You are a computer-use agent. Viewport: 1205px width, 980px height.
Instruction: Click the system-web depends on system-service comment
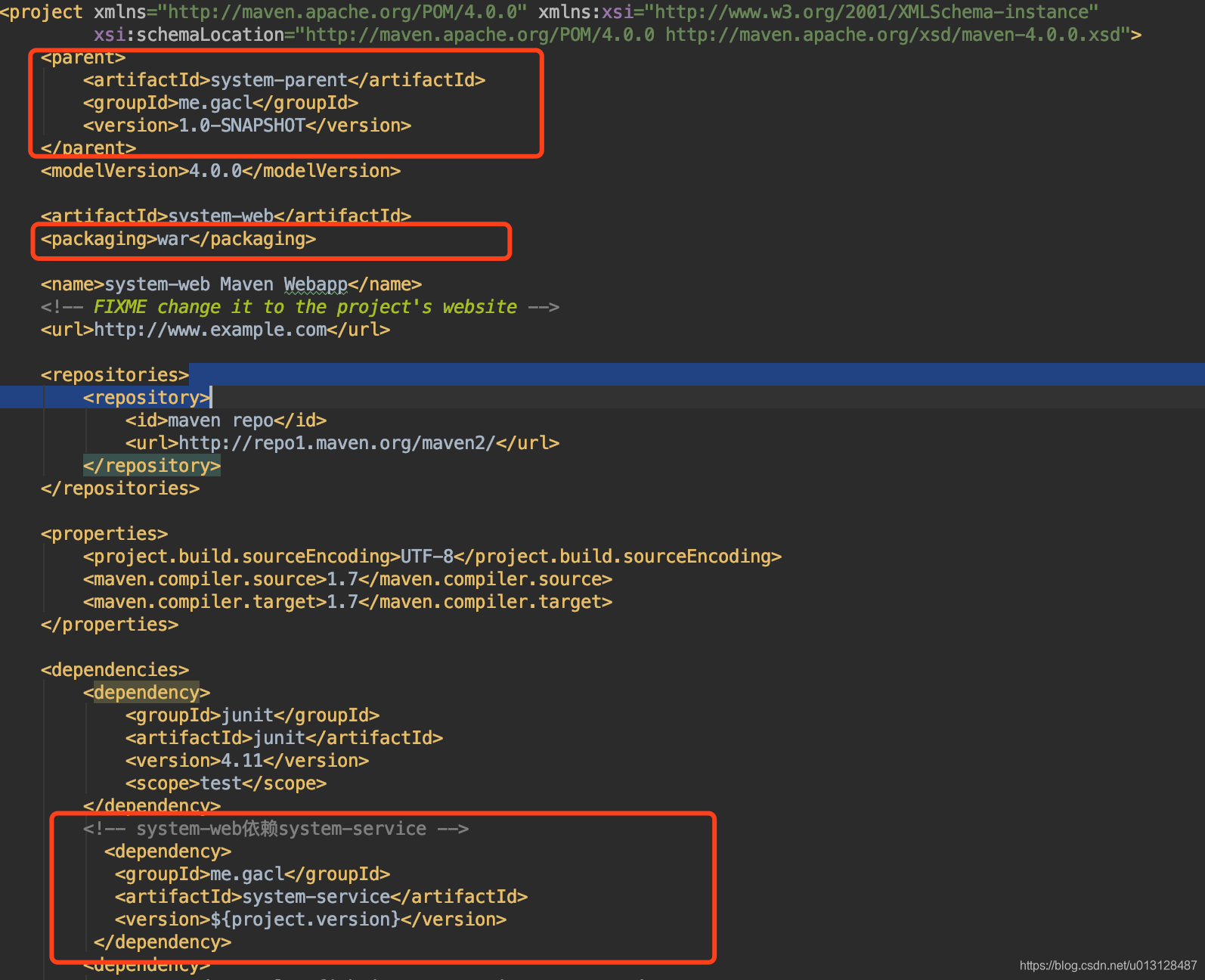[x=276, y=829]
